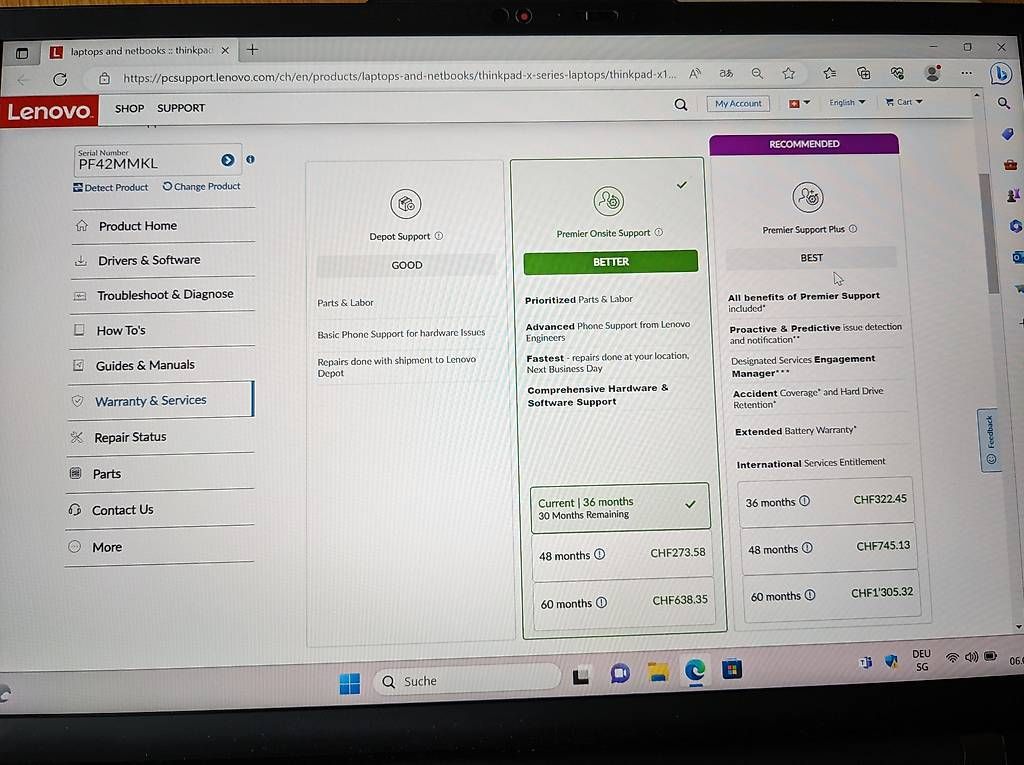Click the Lenovo logo
The height and width of the screenshot is (765, 1024).
[49, 110]
